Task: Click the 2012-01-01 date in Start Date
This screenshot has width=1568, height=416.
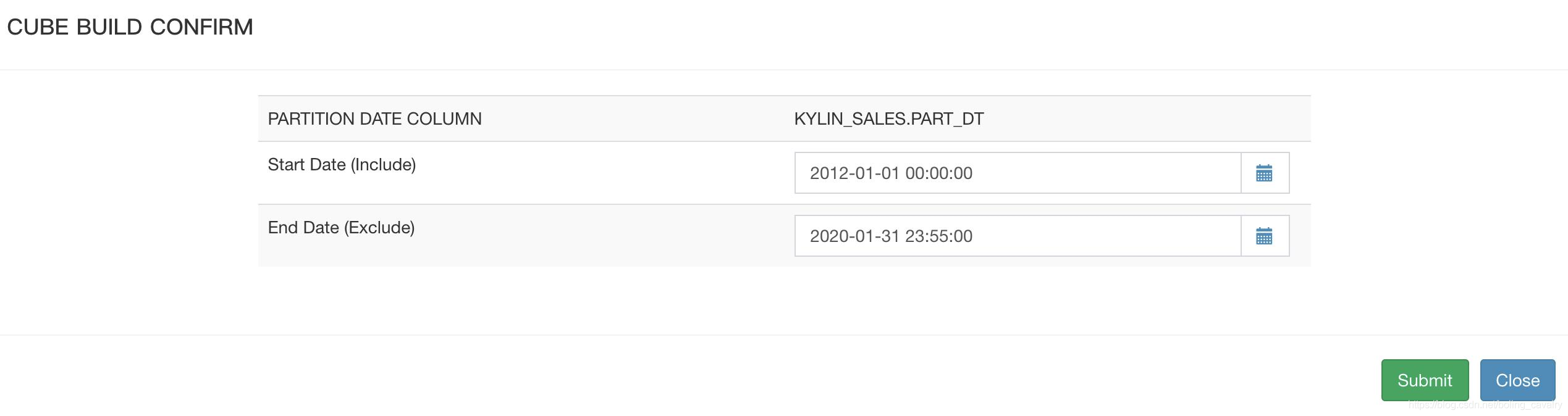Action: 854,173
